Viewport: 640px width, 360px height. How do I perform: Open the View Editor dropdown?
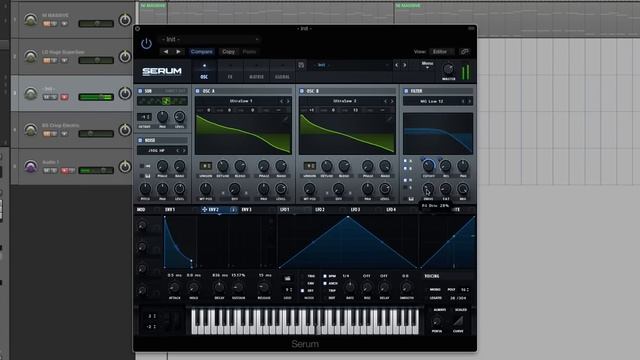441,51
